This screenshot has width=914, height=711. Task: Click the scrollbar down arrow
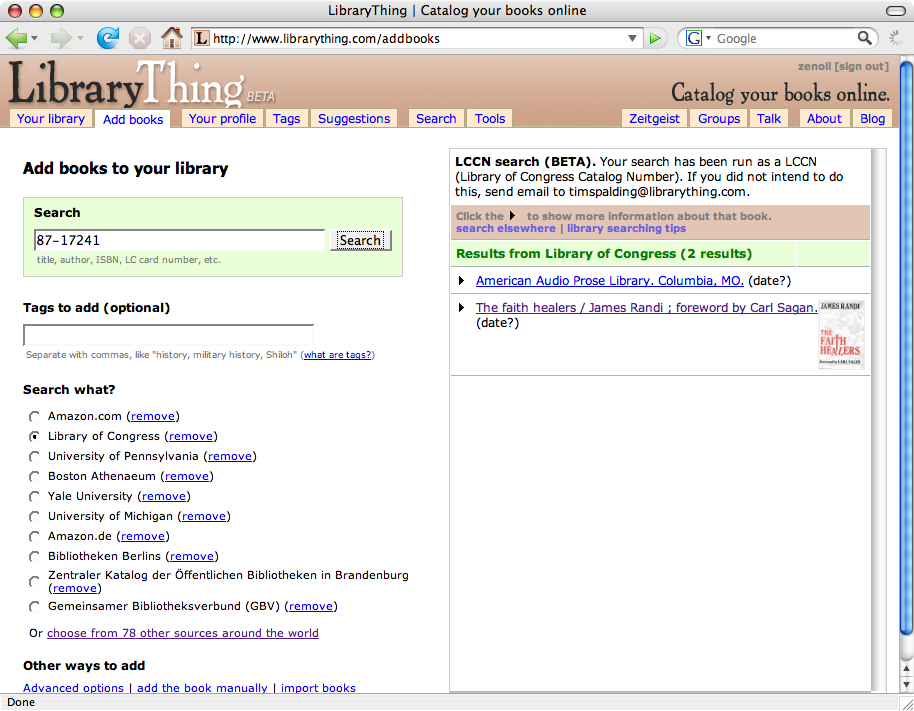click(x=906, y=685)
